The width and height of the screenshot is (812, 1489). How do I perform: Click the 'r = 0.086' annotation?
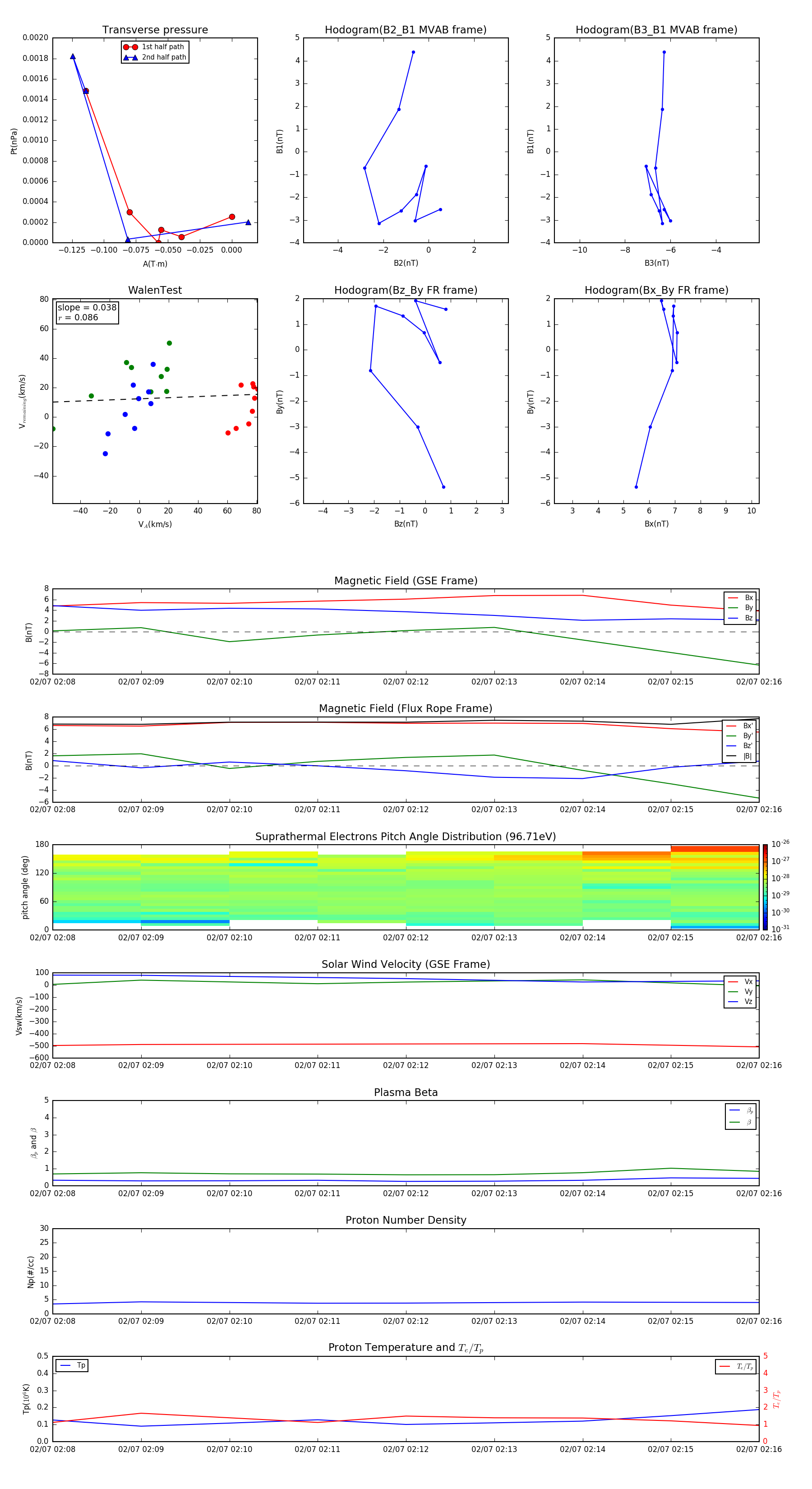[x=78, y=317]
